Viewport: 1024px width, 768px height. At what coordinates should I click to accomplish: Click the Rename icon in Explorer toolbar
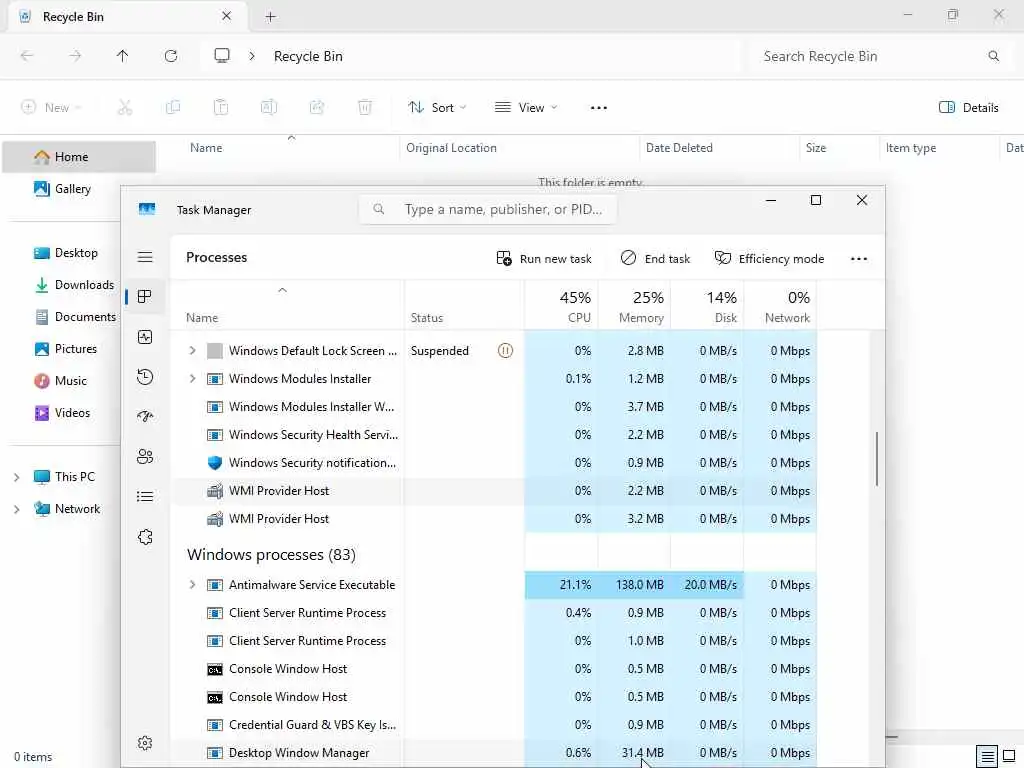(x=269, y=108)
